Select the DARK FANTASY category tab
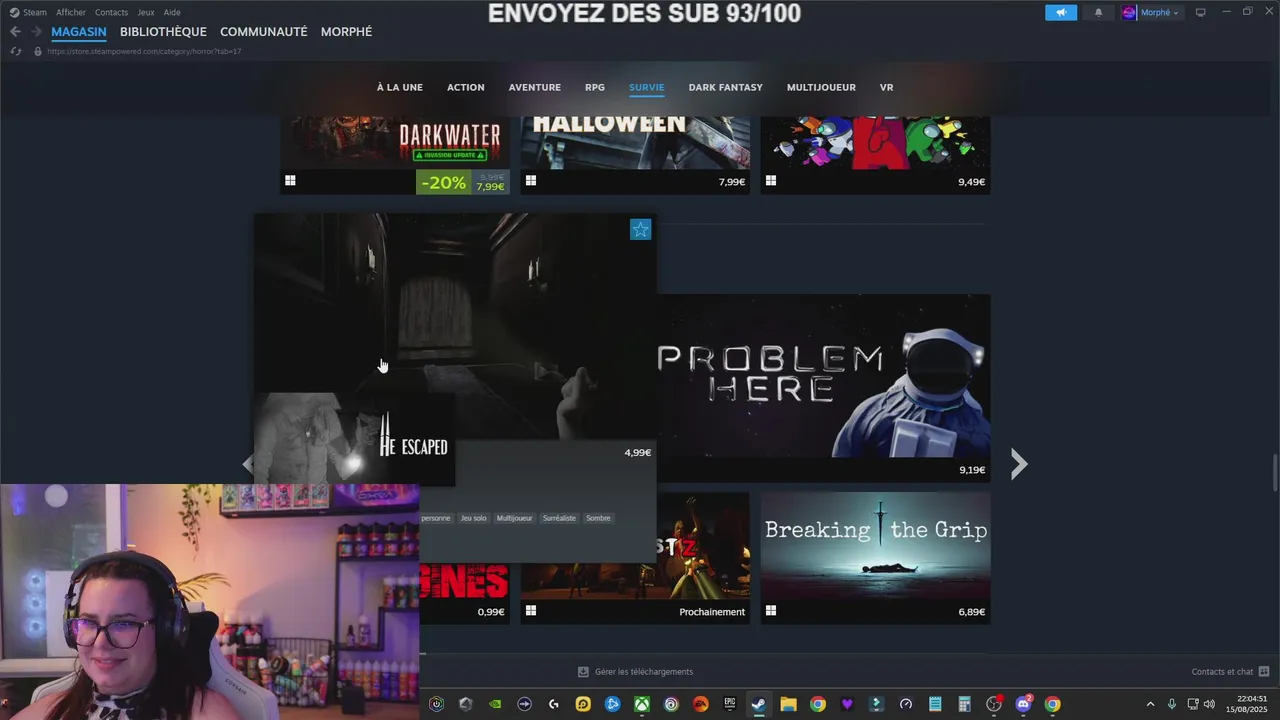The width and height of the screenshot is (1280, 720). point(726,87)
